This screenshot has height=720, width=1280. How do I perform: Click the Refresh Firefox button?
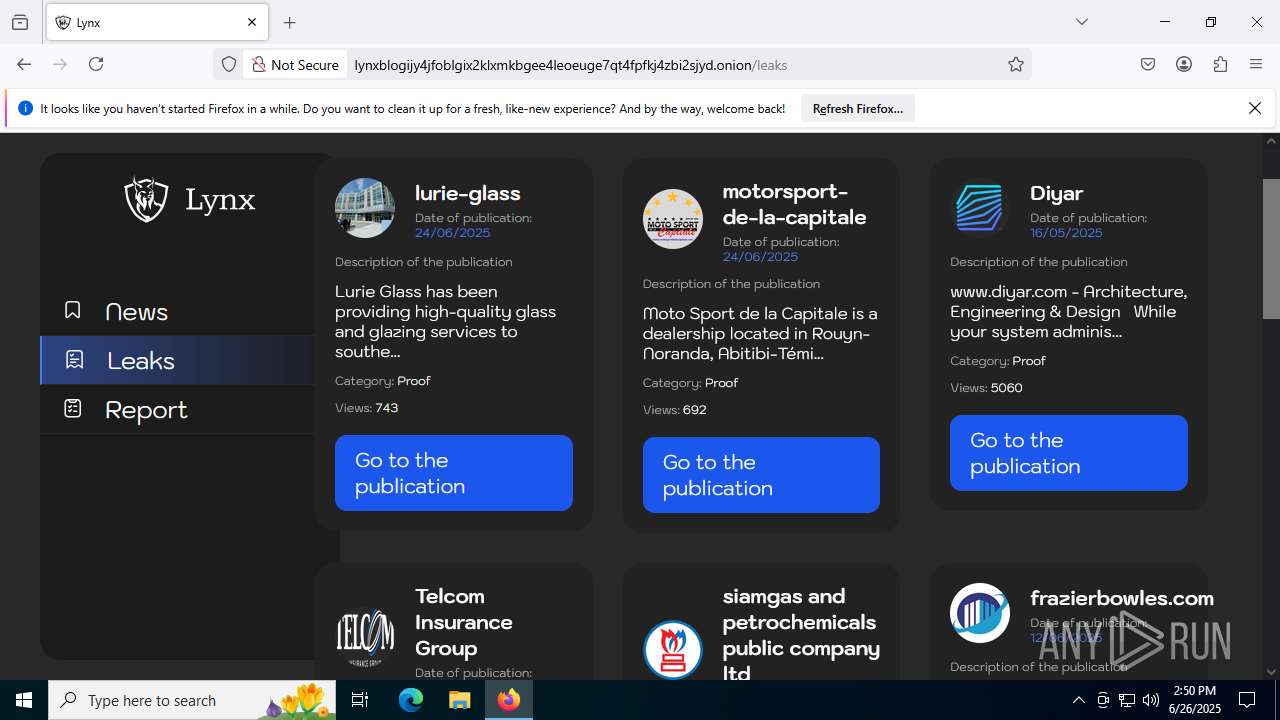857,109
